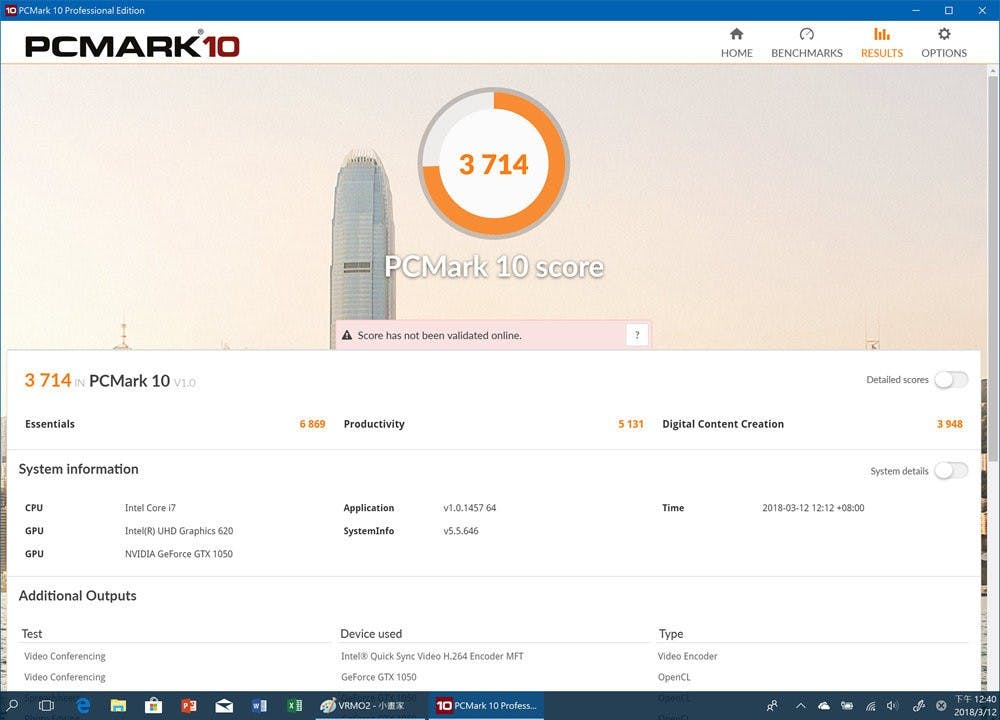Image resolution: width=1000 pixels, height=720 pixels.
Task: Click the Test column header
Action: [32, 633]
